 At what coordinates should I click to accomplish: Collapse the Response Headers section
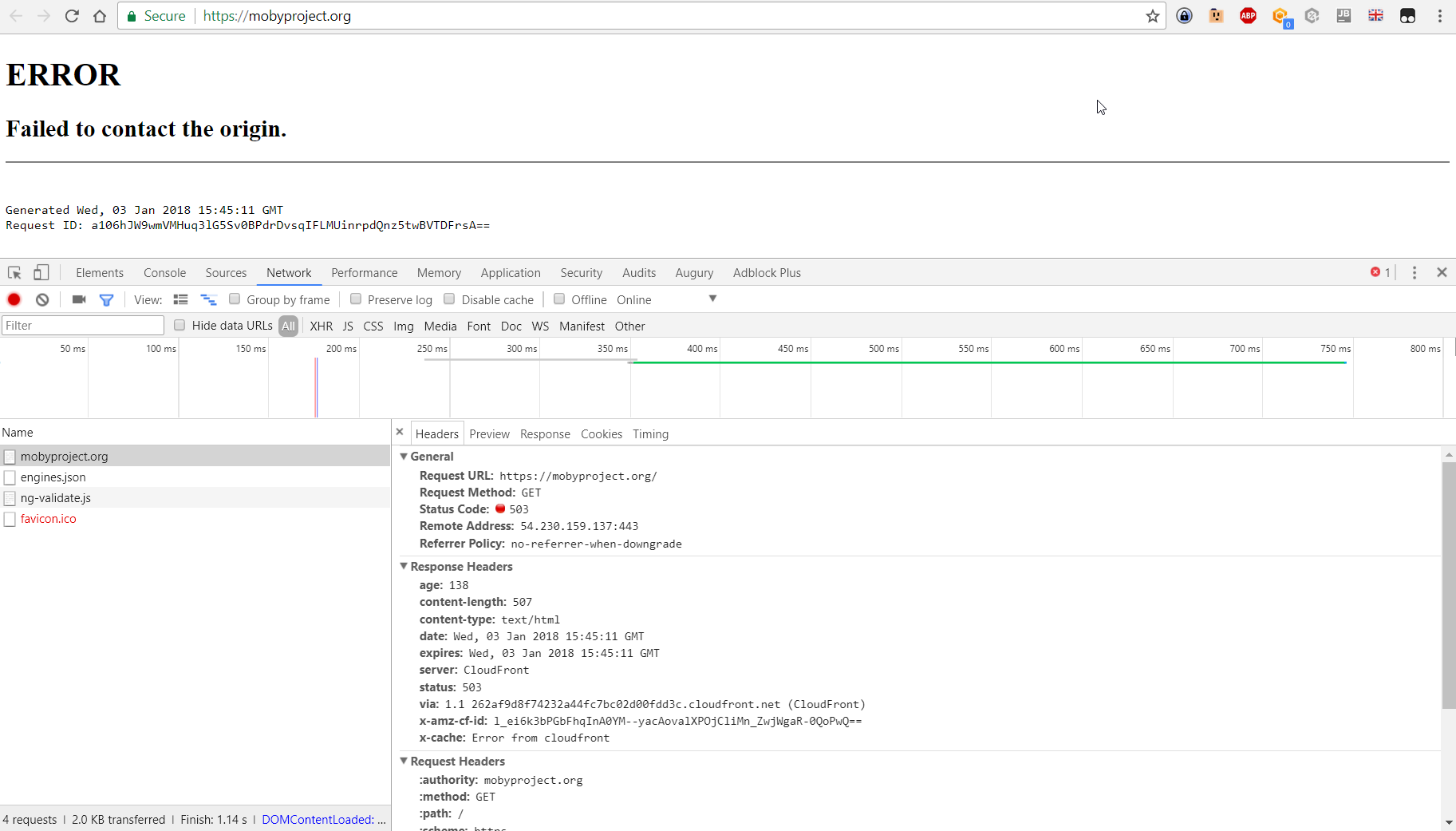(404, 566)
